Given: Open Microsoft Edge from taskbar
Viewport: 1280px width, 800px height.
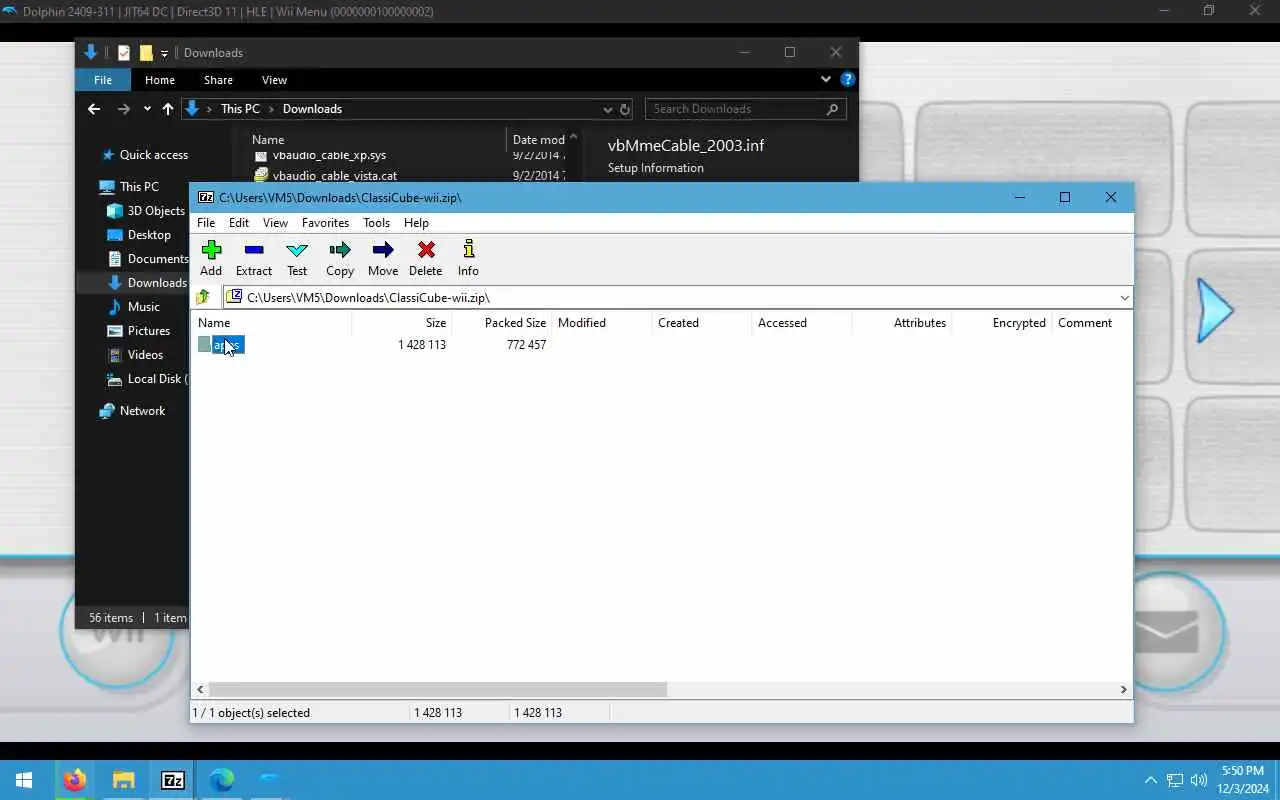Looking at the screenshot, I should point(221,780).
